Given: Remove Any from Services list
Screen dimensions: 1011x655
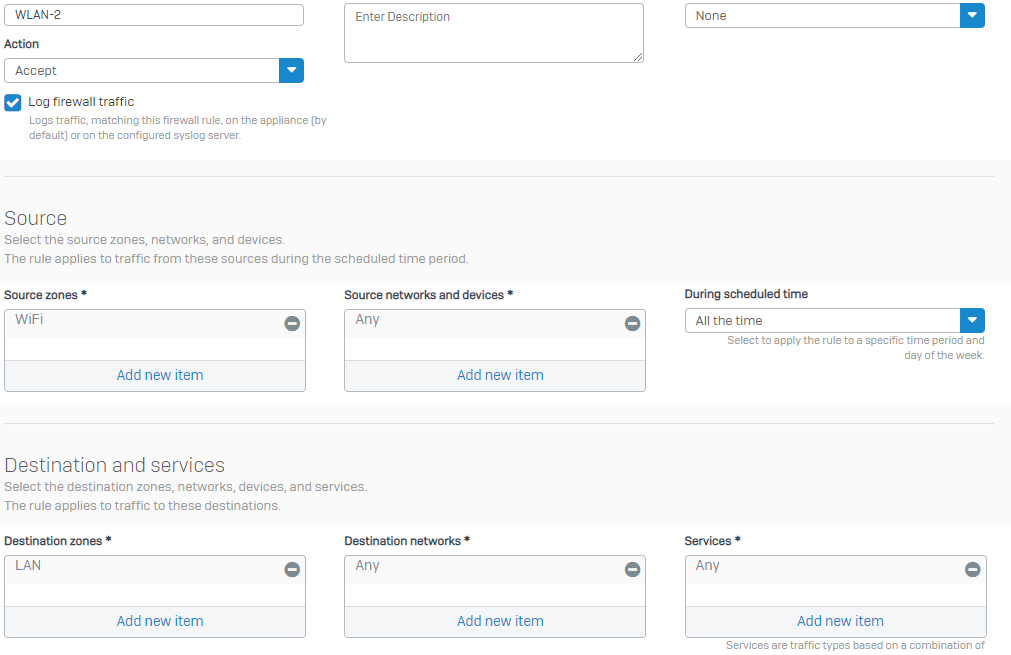Looking at the screenshot, I should coord(972,569).
